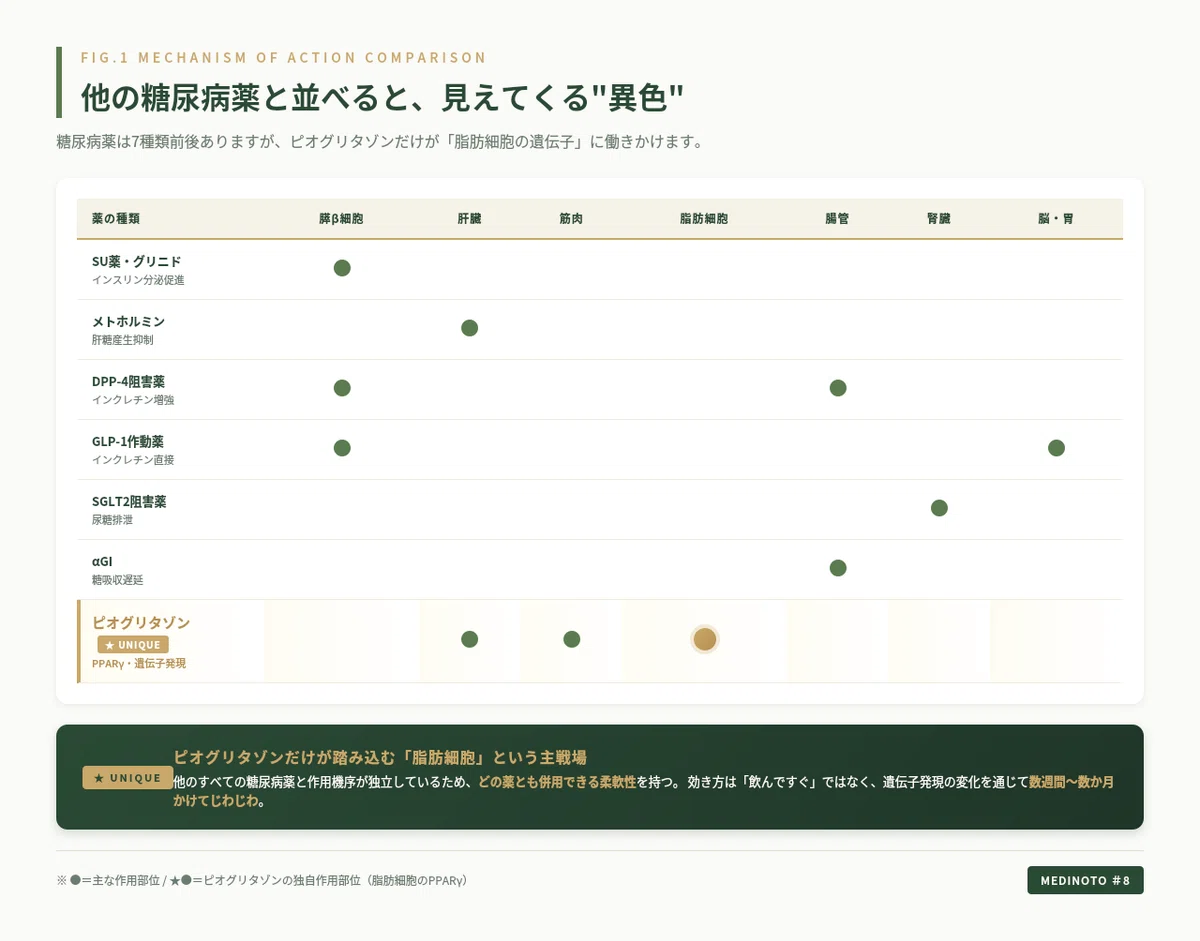Click the FIG.1 MECHANISM OF ACTION COMPARISON caption

click(x=283, y=57)
